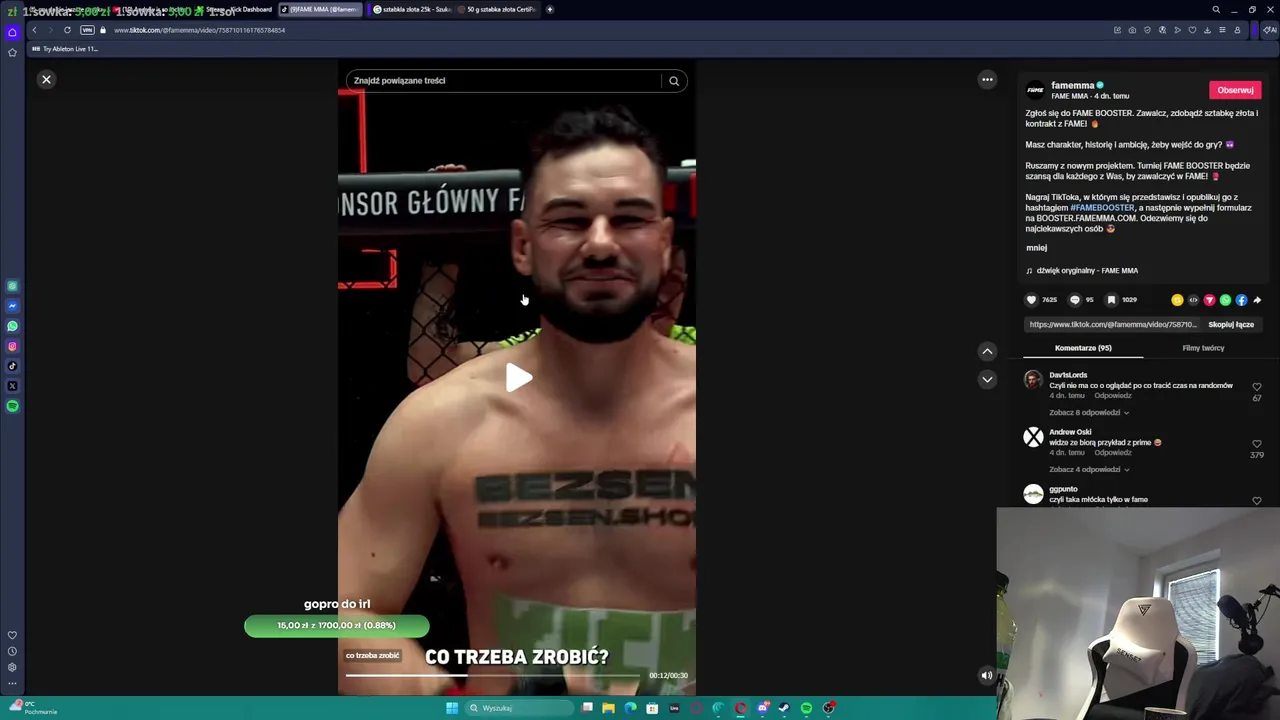Open Discord from the taskbar
Viewport: 1280px width, 720px height.
pos(762,708)
